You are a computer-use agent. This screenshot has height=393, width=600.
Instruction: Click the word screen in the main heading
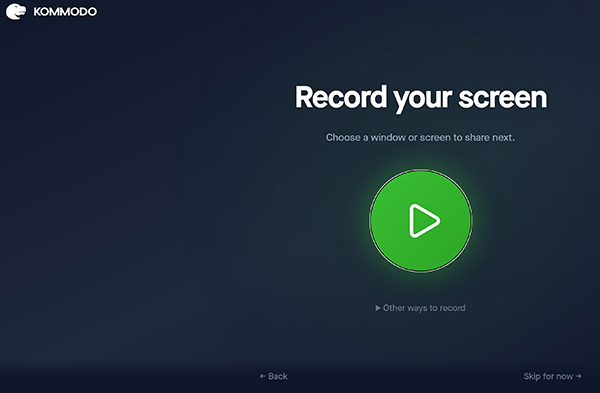click(503, 98)
